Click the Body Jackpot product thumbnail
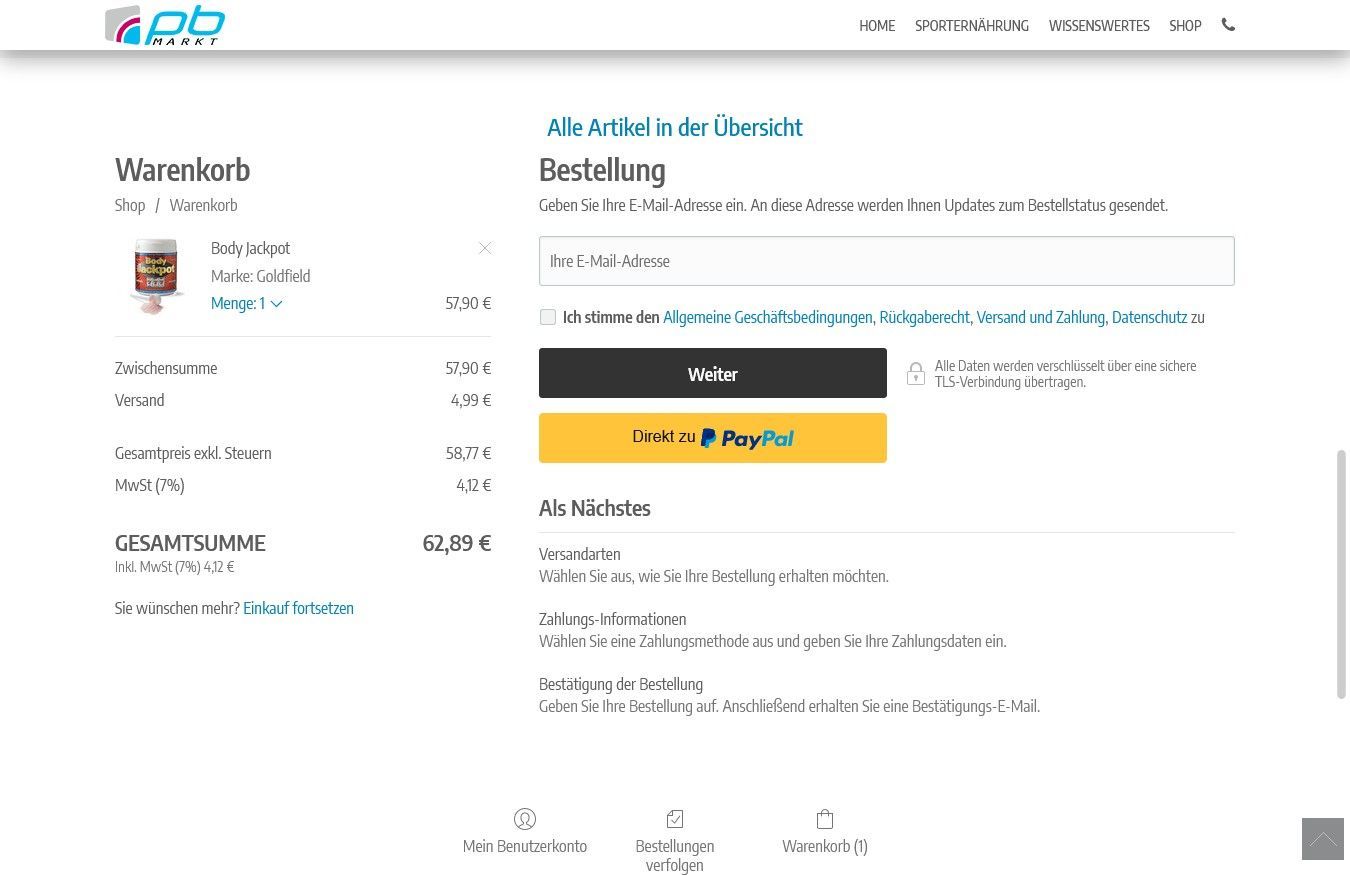1350x875 pixels. [x=156, y=276]
